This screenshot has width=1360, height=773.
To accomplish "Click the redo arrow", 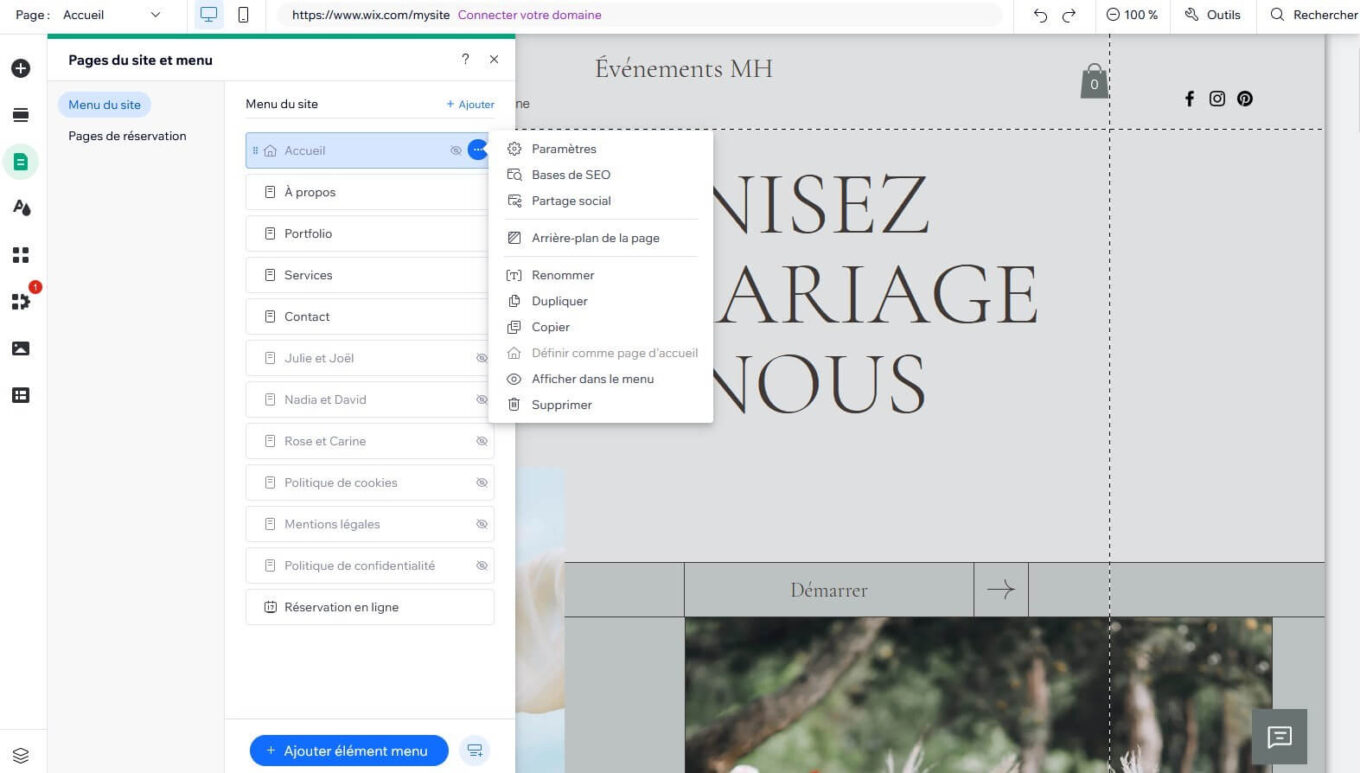I will click(1069, 15).
